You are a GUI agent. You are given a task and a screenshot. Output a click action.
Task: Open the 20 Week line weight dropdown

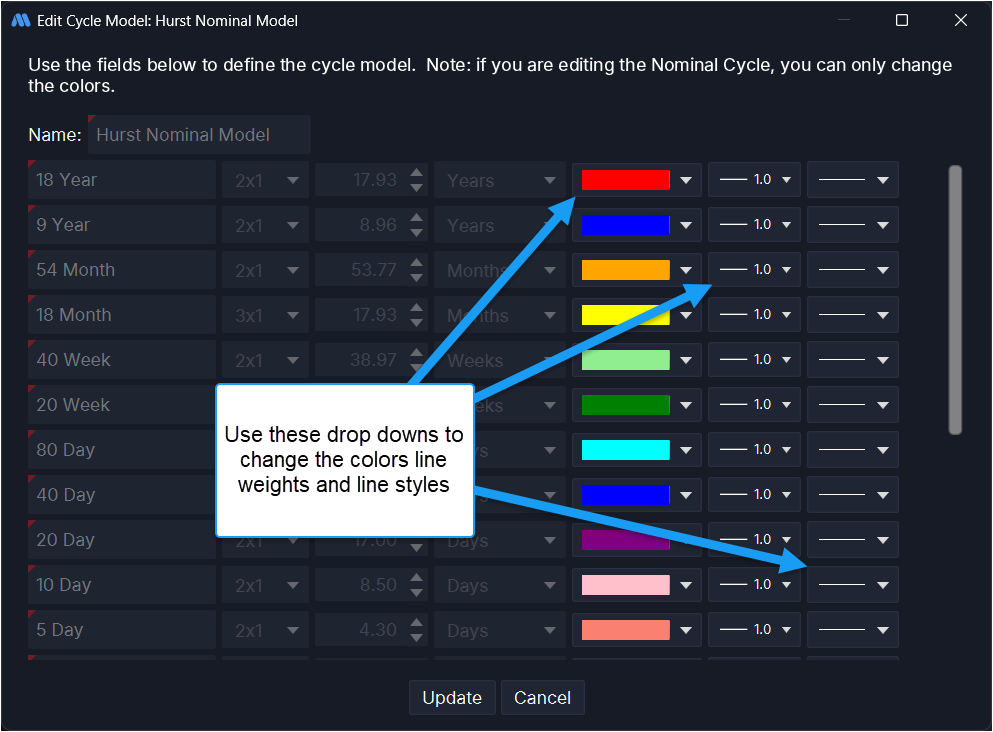pos(754,405)
